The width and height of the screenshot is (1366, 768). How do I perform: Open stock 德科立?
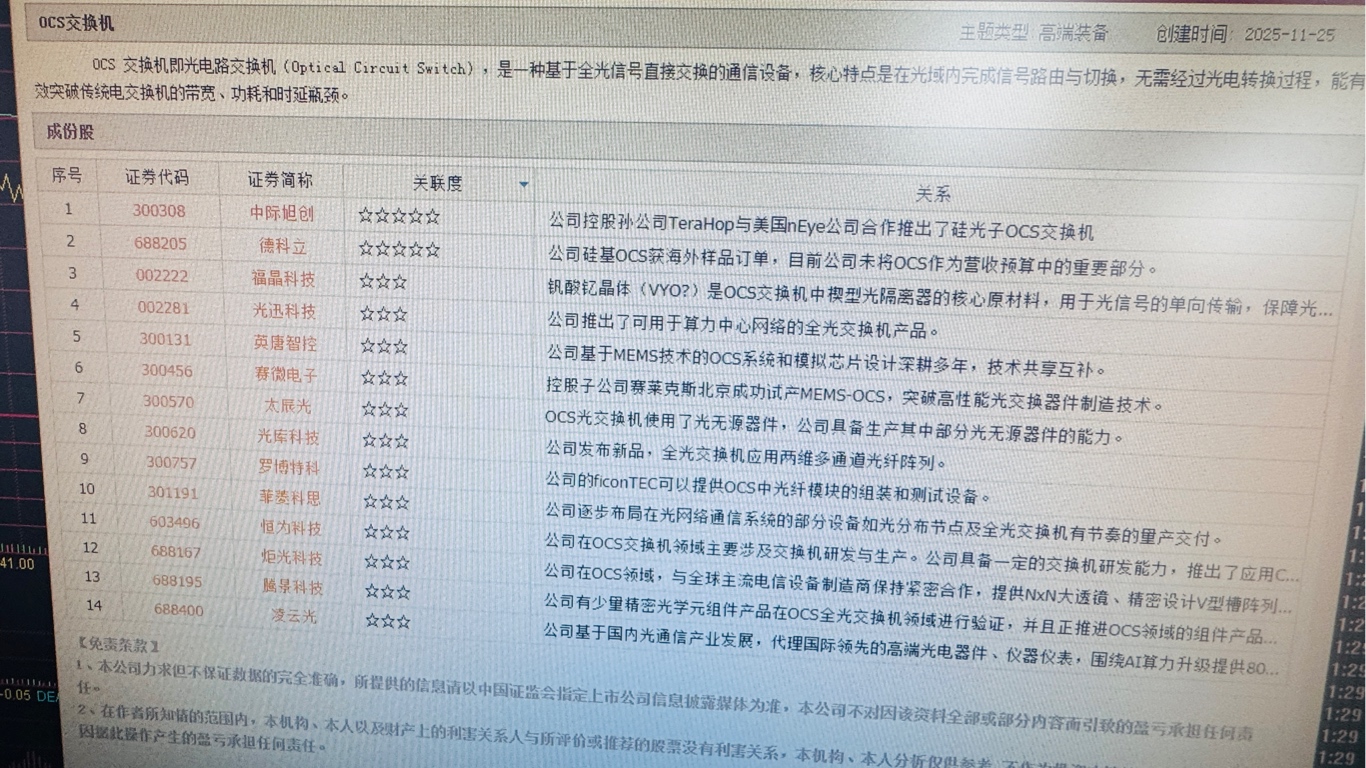point(283,246)
